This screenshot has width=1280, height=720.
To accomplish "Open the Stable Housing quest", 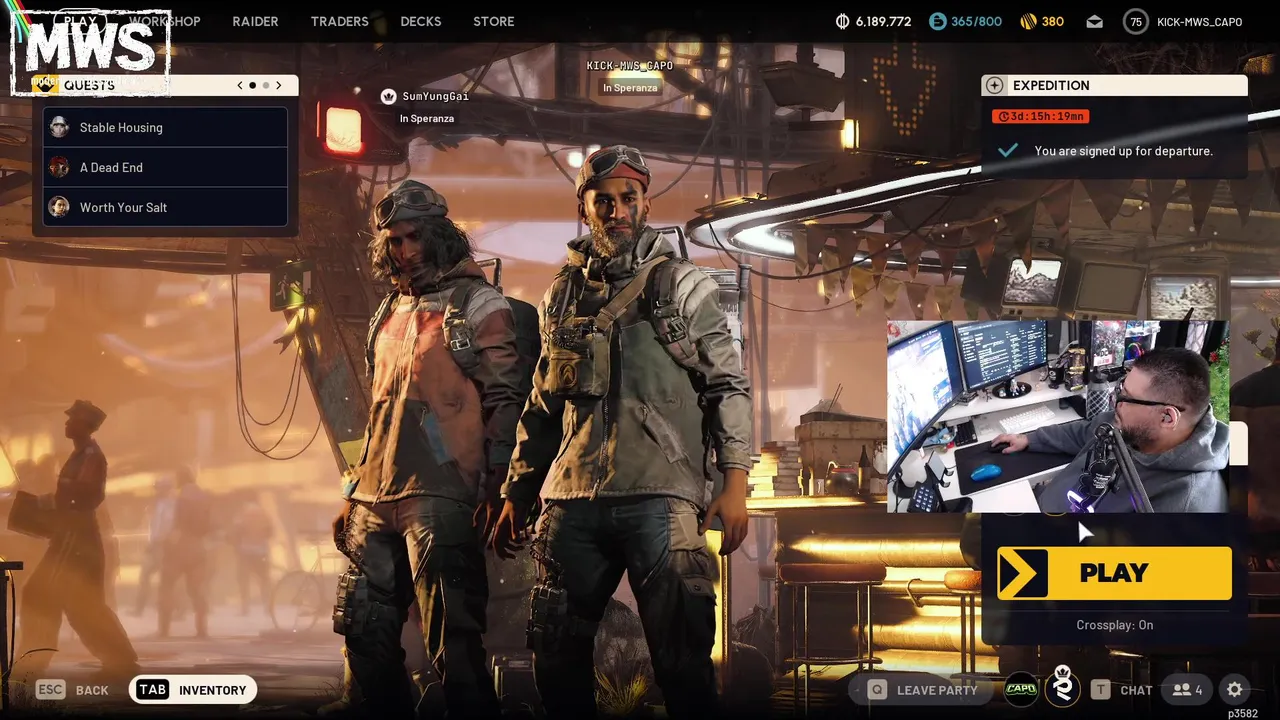I will click(165, 127).
